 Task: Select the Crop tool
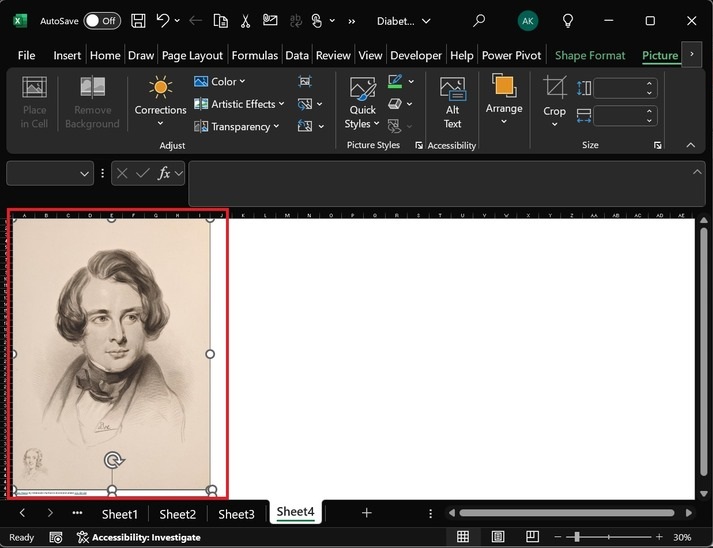tap(554, 98)
